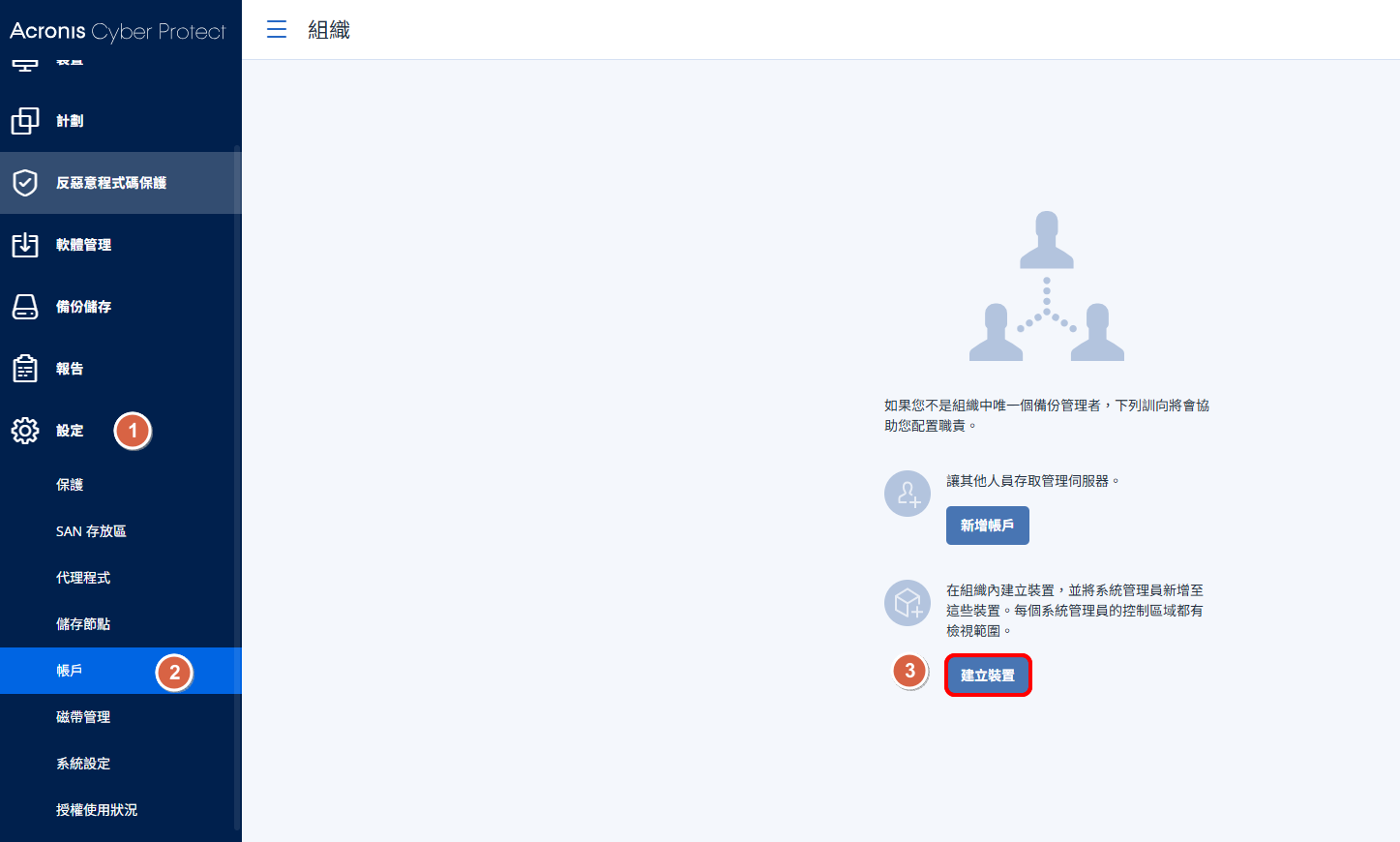Screen dimensions: 1400x842
Task: Open 代理程式 submenu item
Action: (x=121, y=578)
